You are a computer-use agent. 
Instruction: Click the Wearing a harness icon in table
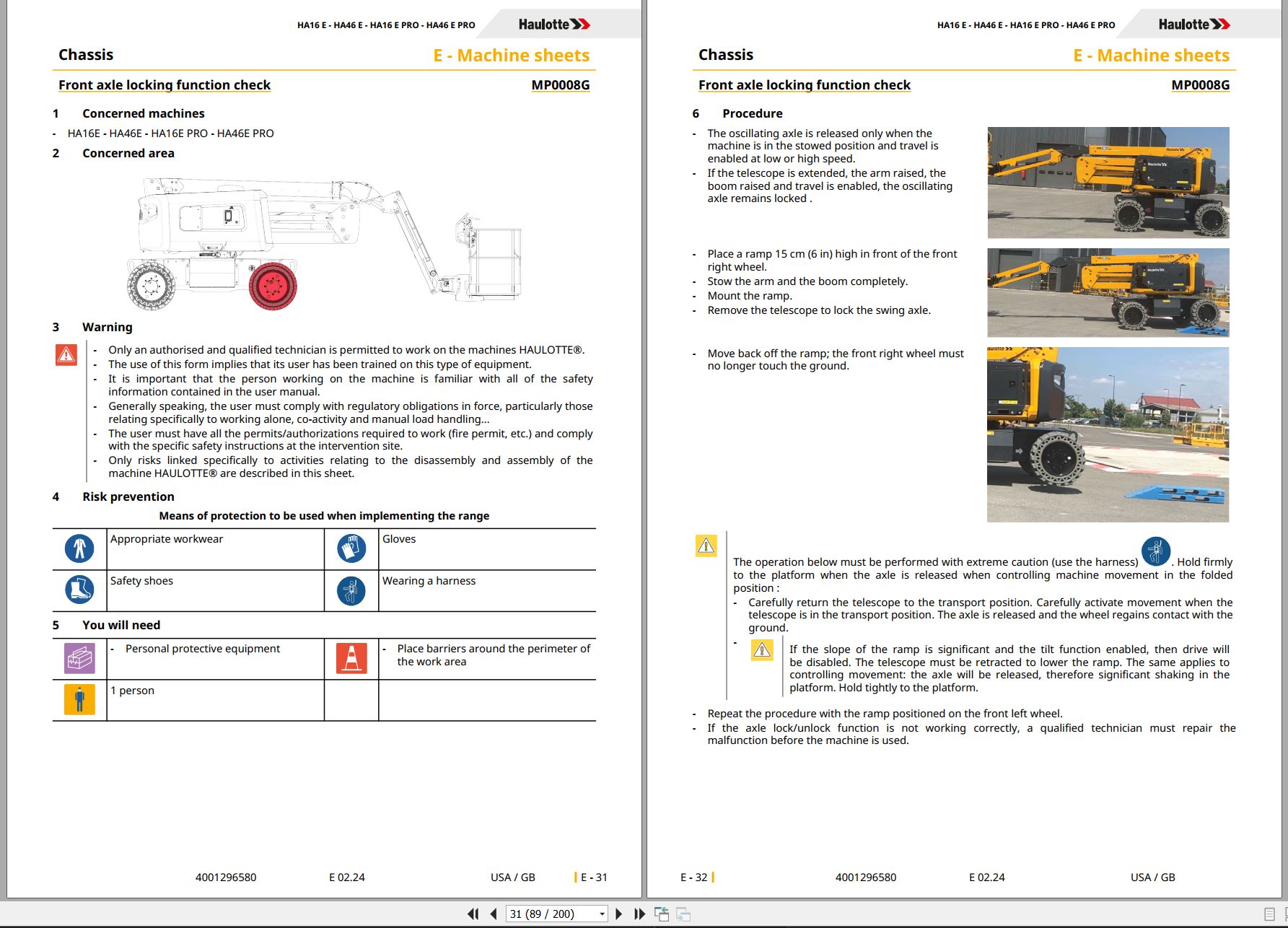351,591
